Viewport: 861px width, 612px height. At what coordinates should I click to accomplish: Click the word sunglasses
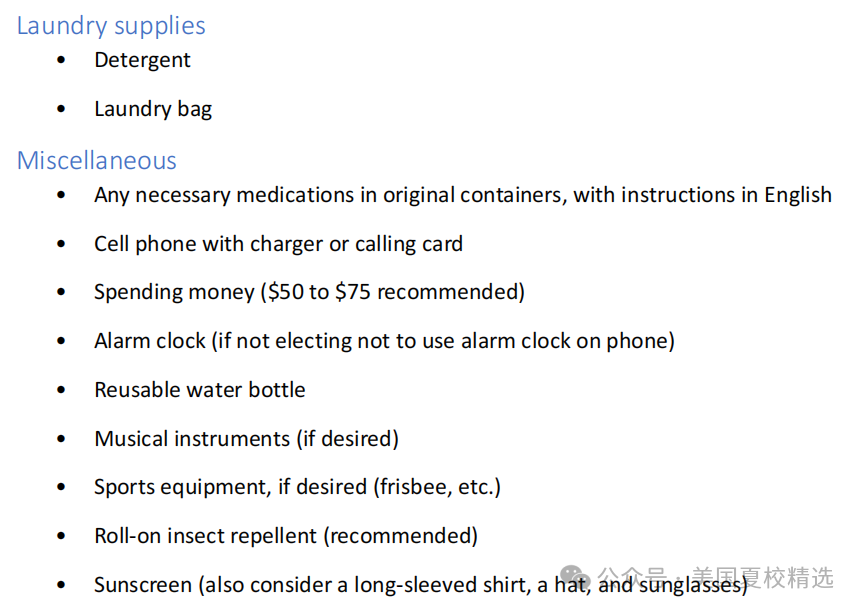(690, 586)
